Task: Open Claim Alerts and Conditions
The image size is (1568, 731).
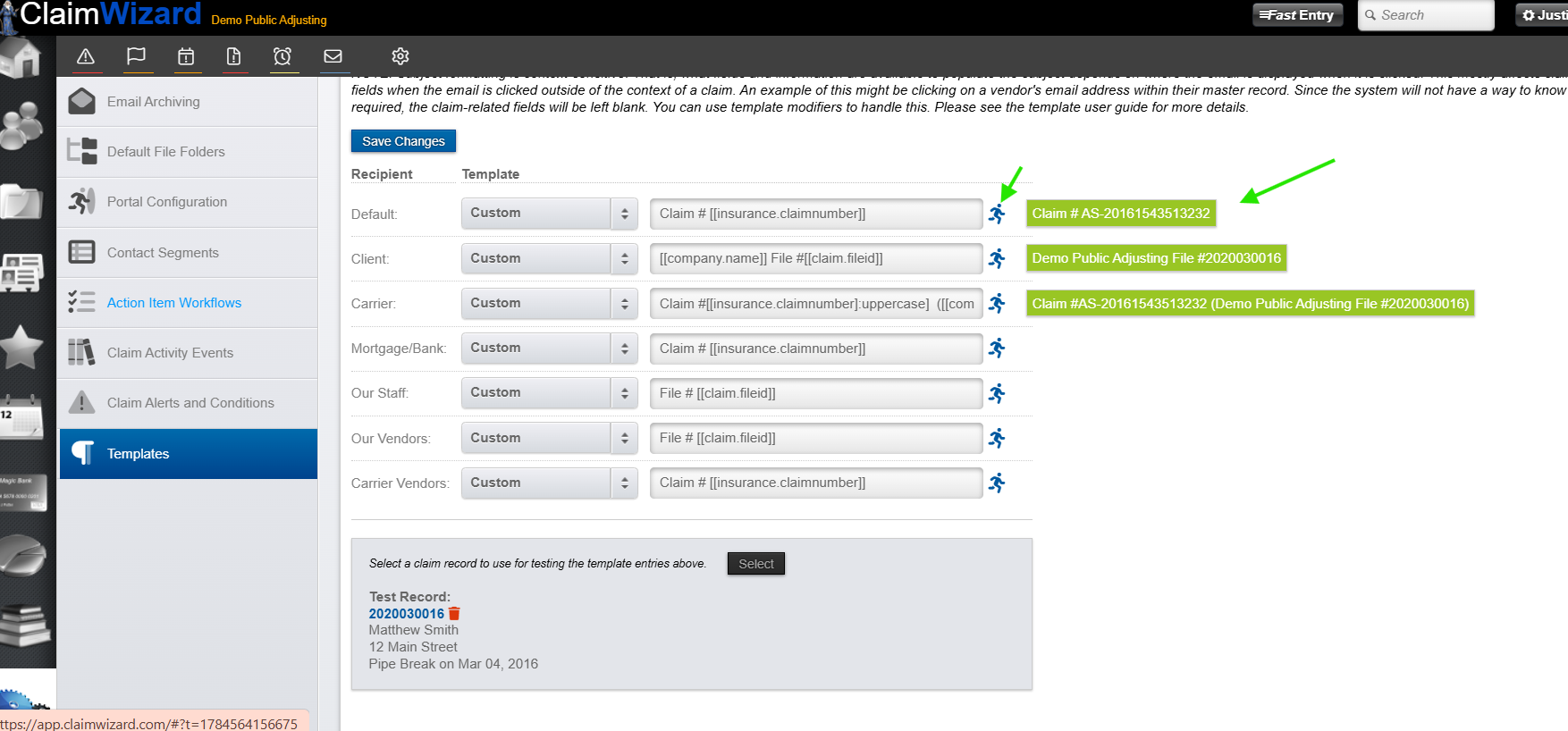Action: pos(189,403)
